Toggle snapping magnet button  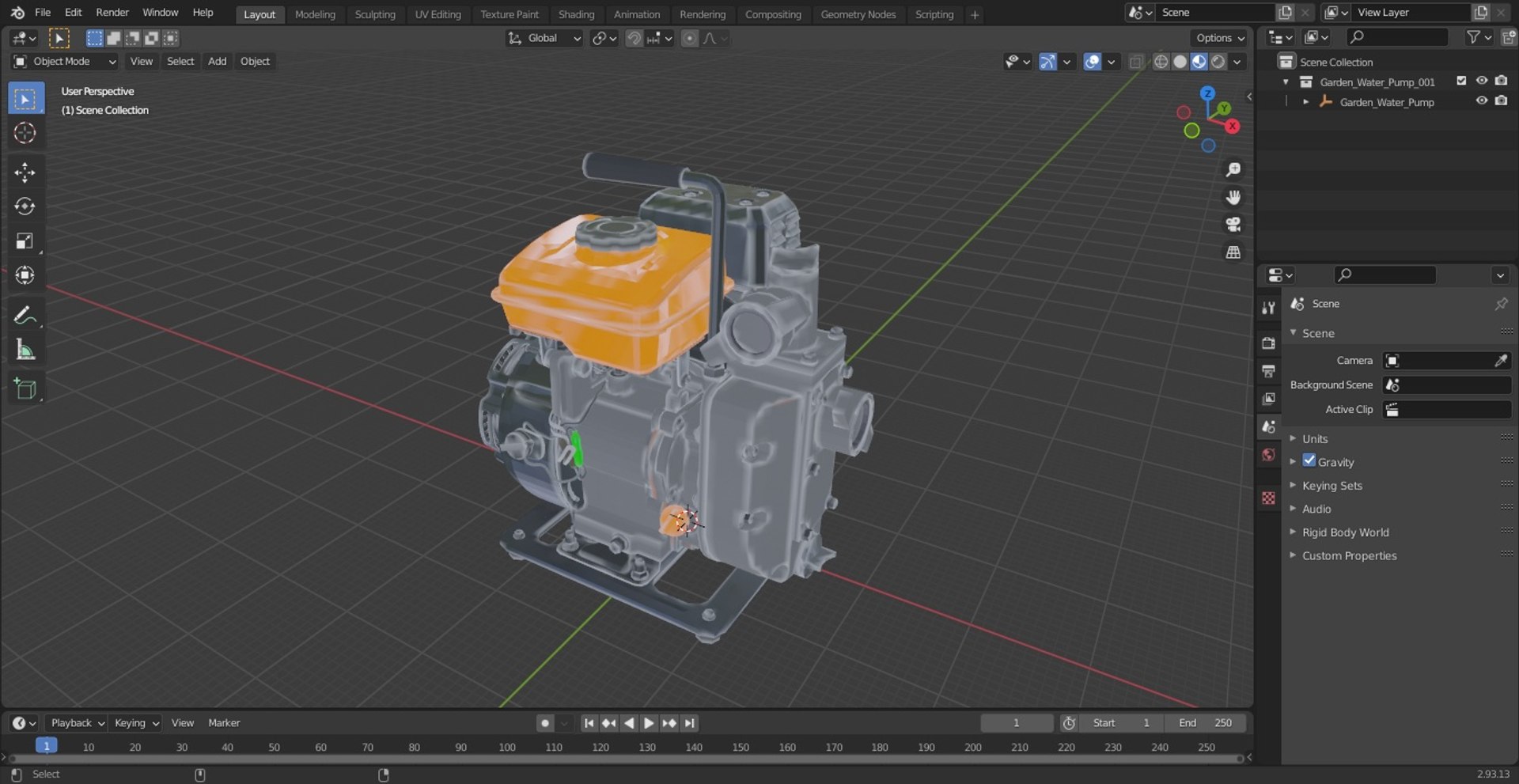[634, 38]
